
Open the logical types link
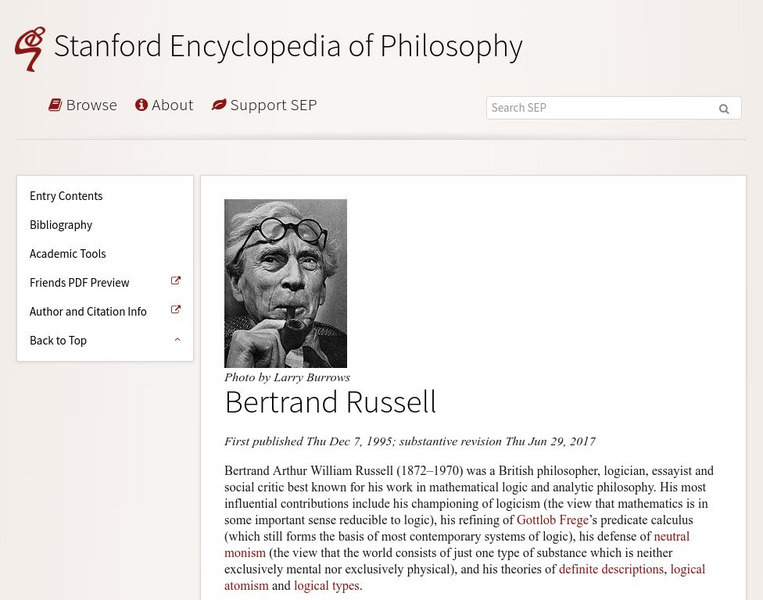[326, 585]
